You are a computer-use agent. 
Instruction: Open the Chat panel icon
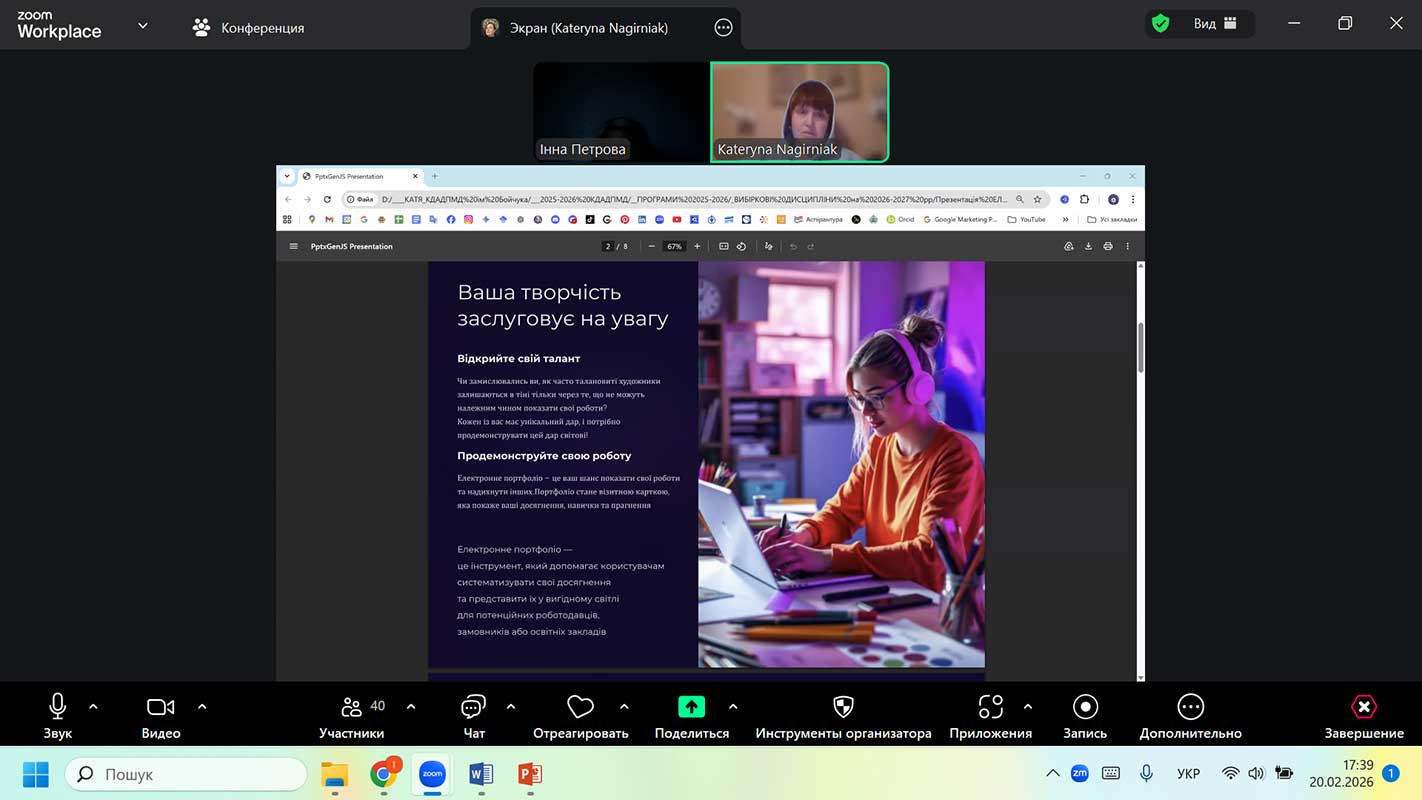click(x=473, y=707)
